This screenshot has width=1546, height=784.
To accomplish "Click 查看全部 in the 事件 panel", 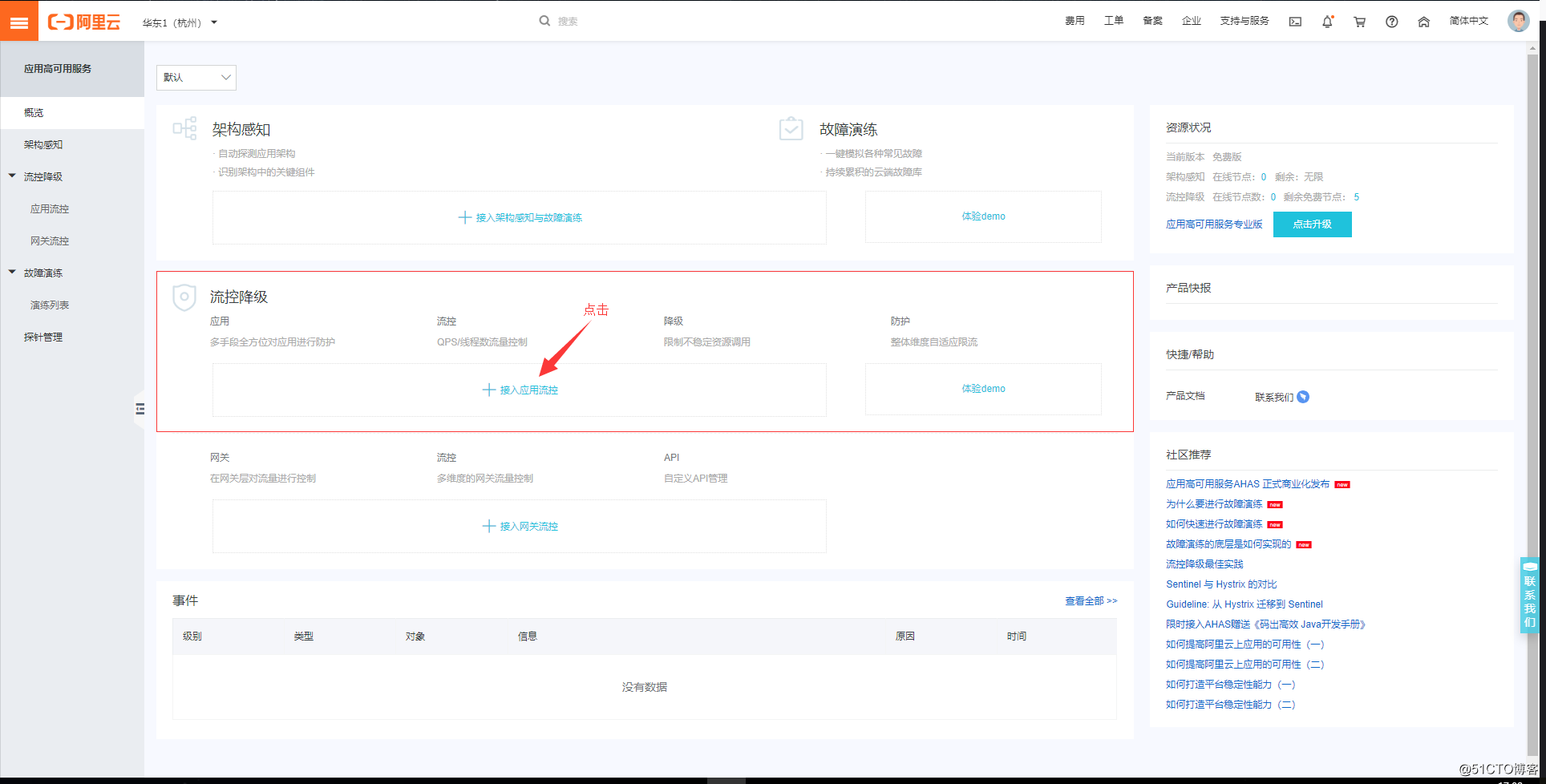I will tap(1091, 601).
